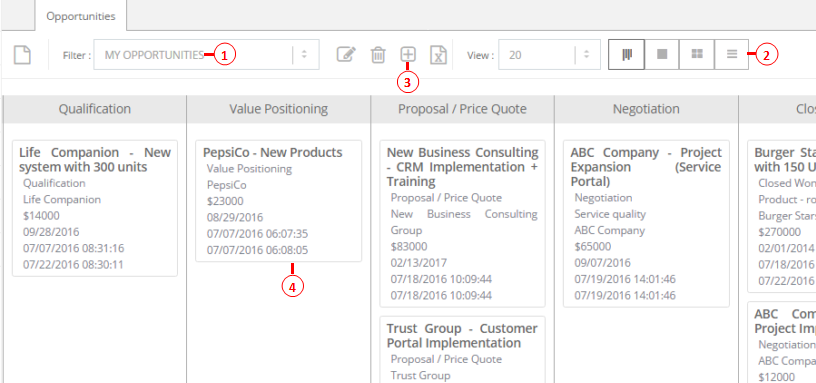Click Life Companion account name line
Viewport: 816px width, 383px height.
tap(62, 200)
